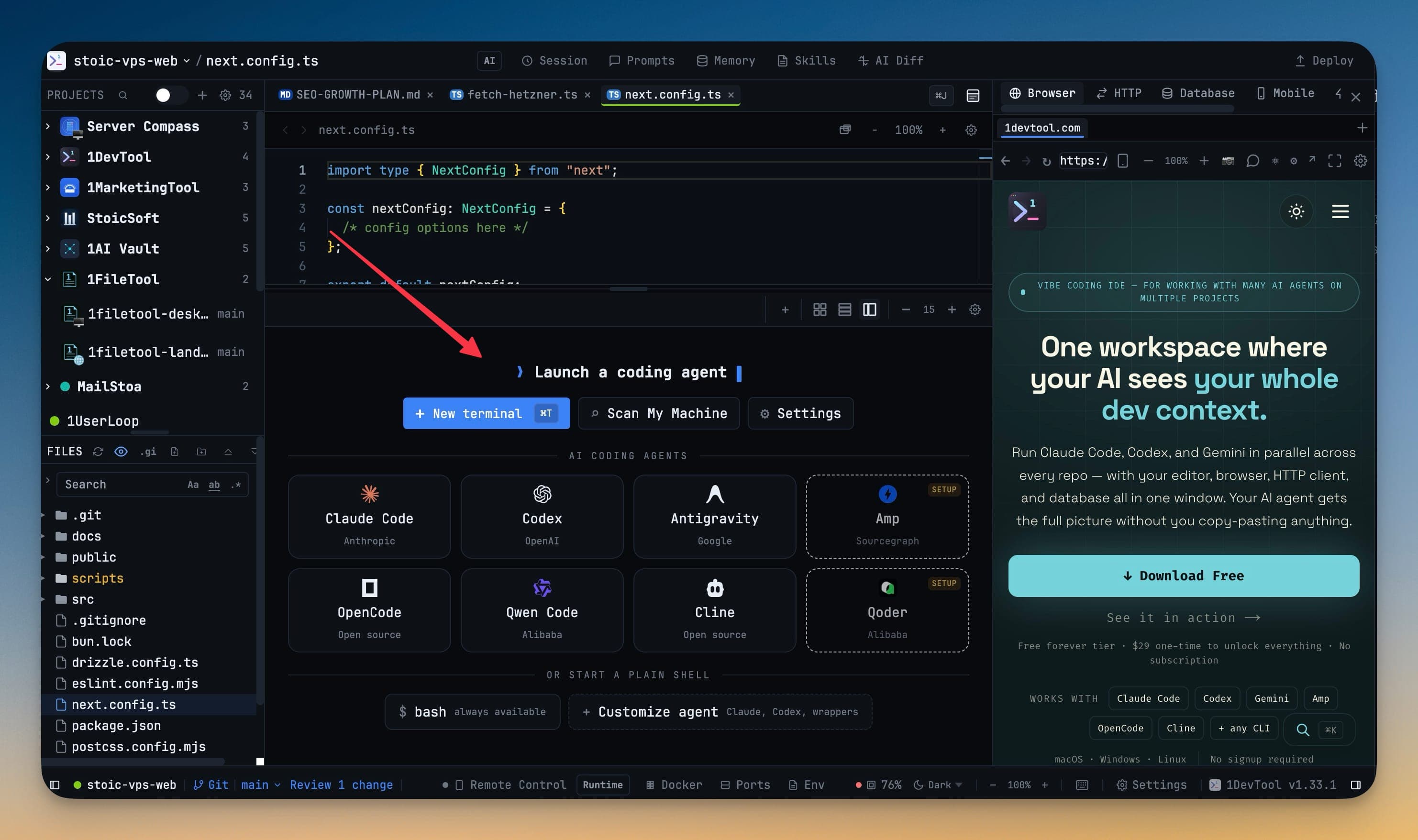Open main branch dropdown in status bar
Screen dimensions: 1418x840
260,785
